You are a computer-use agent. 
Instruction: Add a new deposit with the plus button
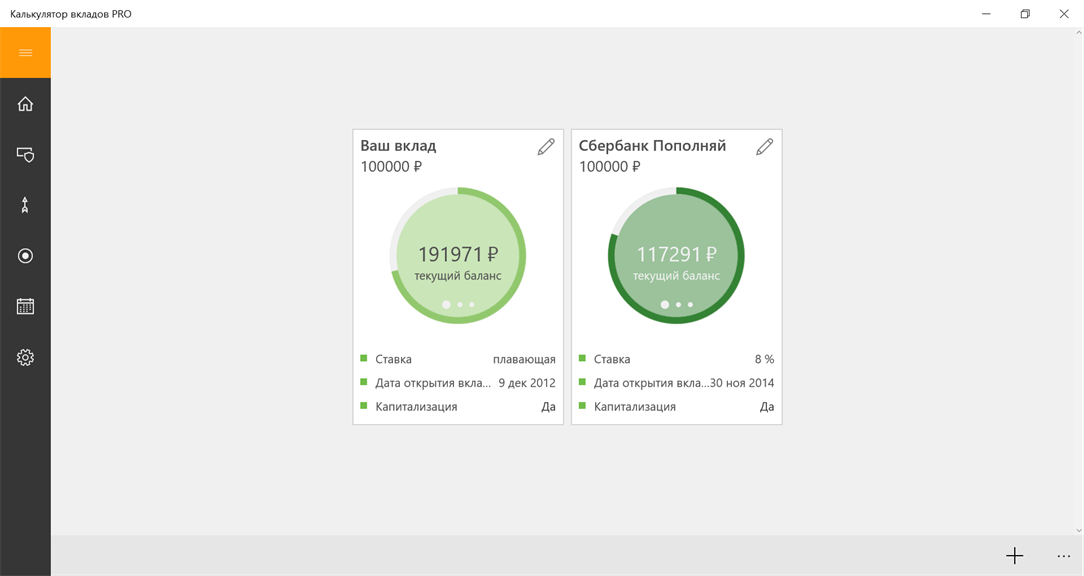(1014, 556)
